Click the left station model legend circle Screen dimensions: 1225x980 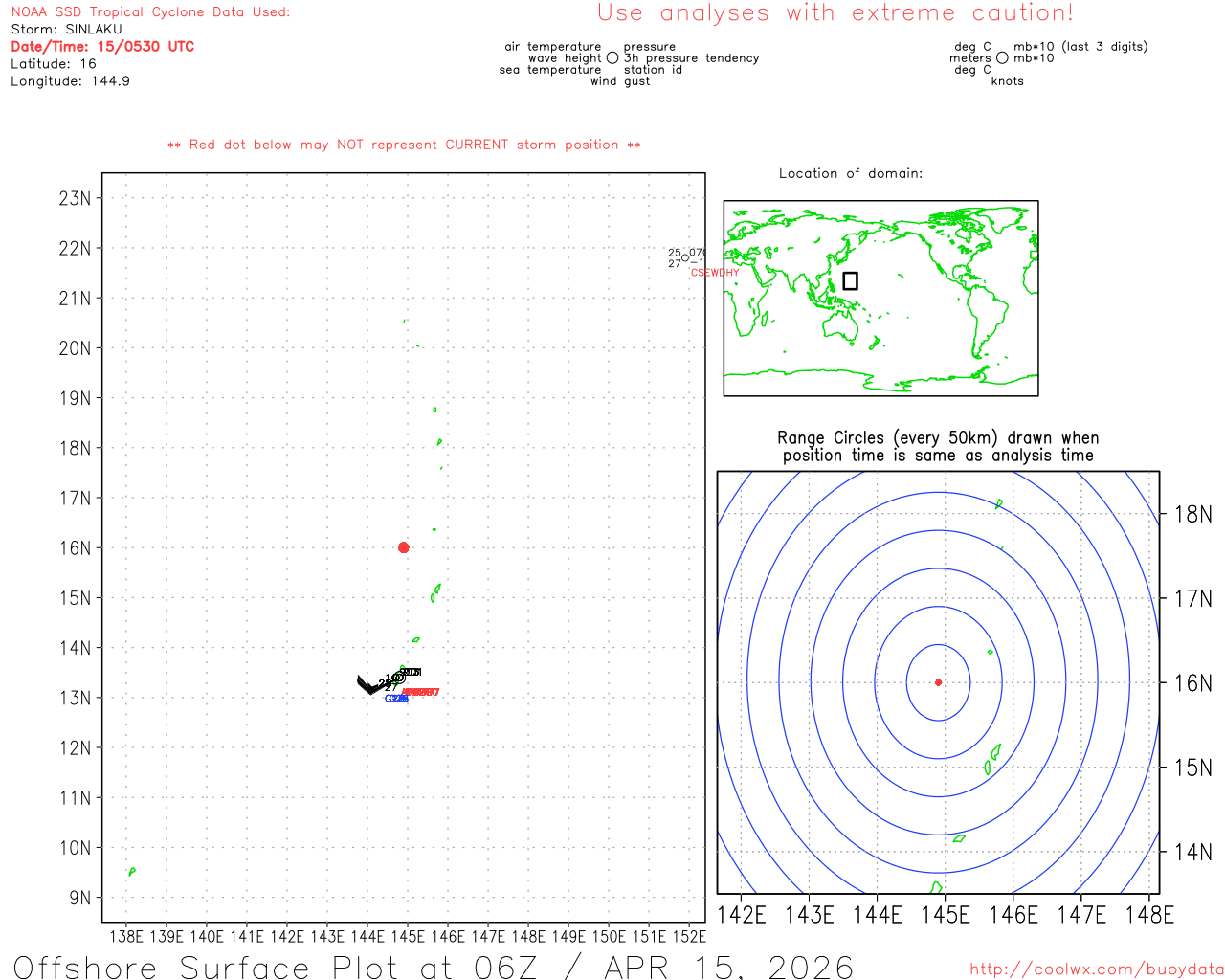point(612,58)
